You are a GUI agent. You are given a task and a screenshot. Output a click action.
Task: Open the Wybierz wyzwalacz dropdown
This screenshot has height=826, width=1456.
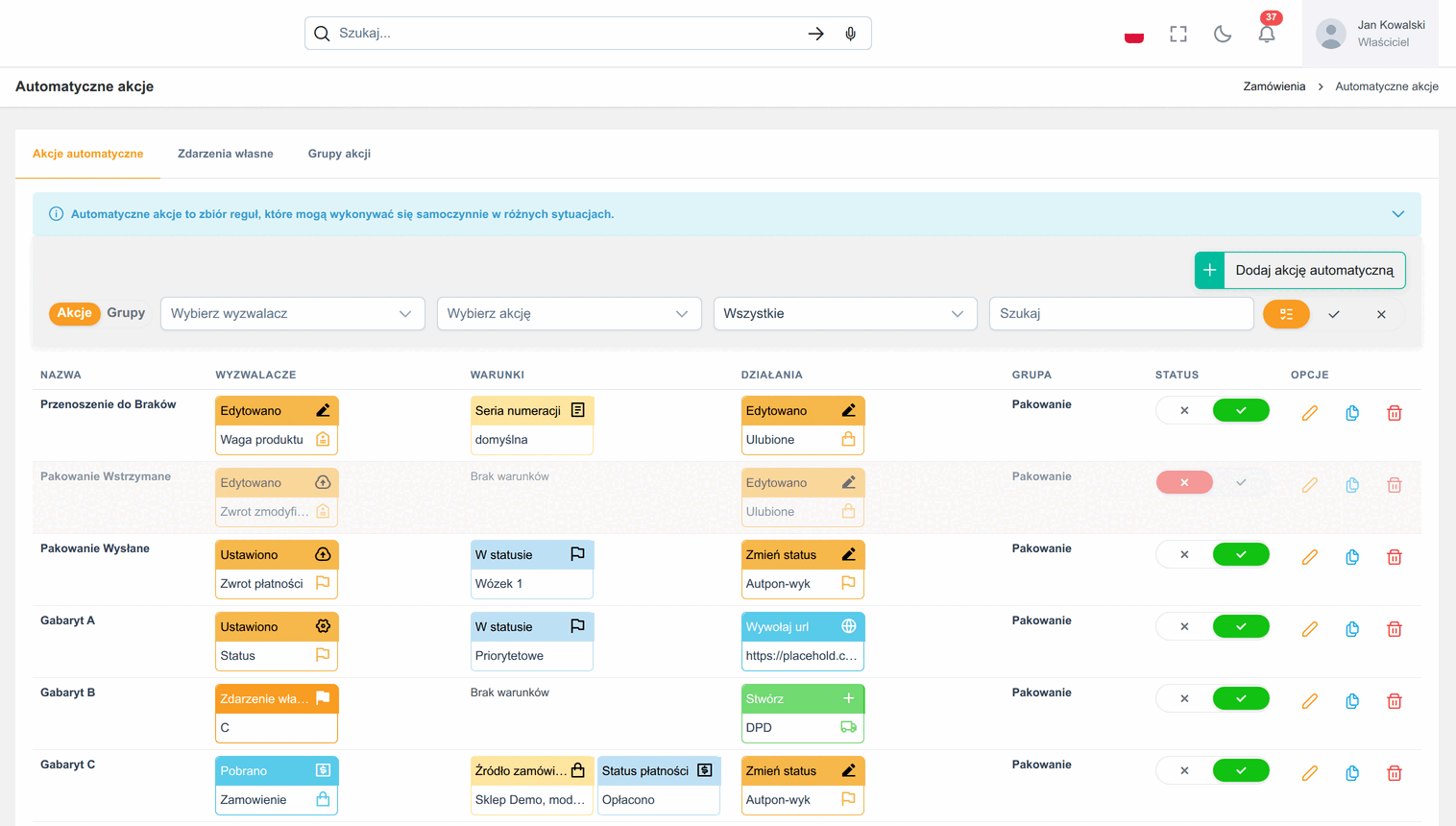coord(293,314)
